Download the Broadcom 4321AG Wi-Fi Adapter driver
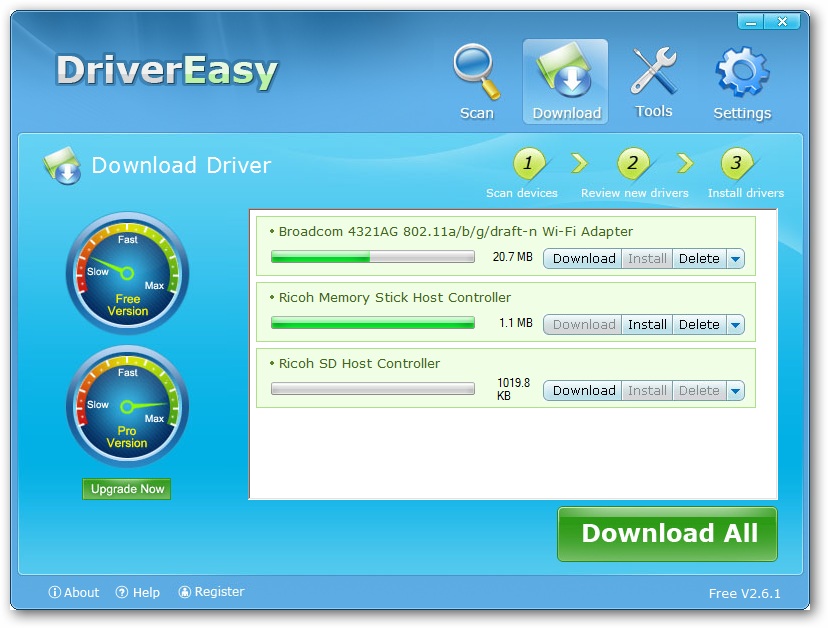Viewport: 828px width, 628px height. 583,259
